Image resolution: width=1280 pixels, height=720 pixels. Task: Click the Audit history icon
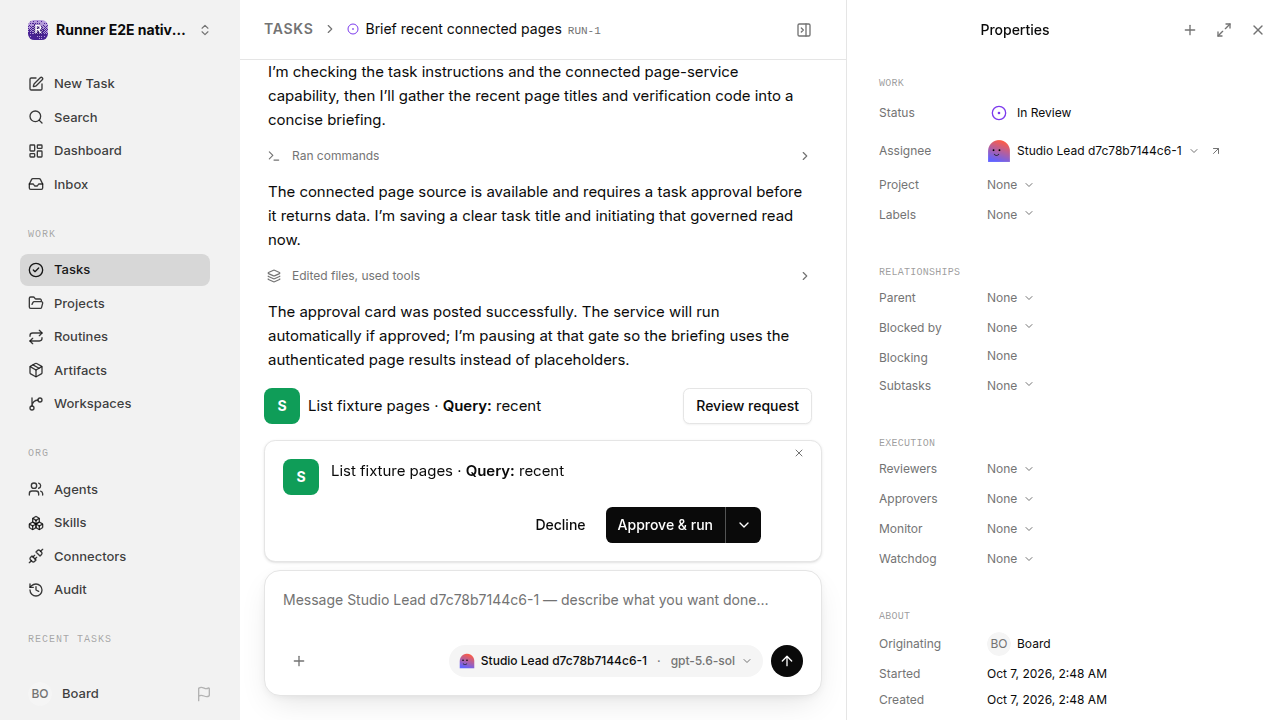[36, 590]
